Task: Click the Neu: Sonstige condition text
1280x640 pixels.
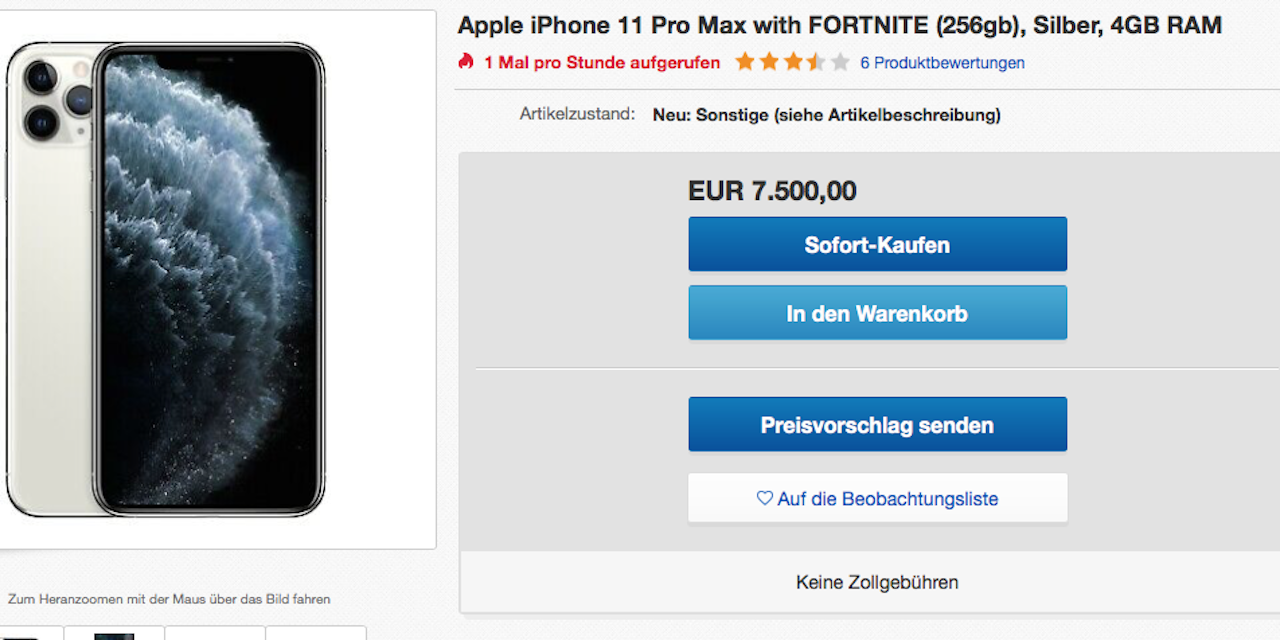Action: click(x=826, y=115)
